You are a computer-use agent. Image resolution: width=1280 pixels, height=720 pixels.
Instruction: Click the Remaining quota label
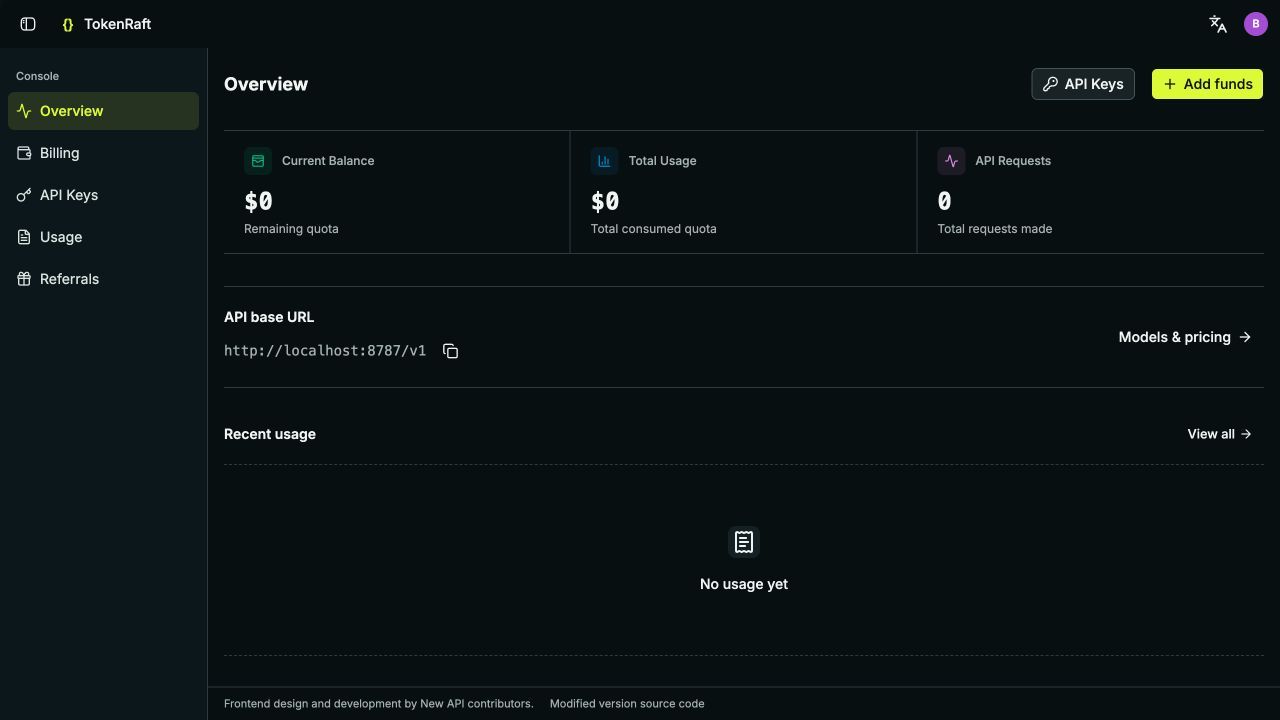tap(291, 229)
